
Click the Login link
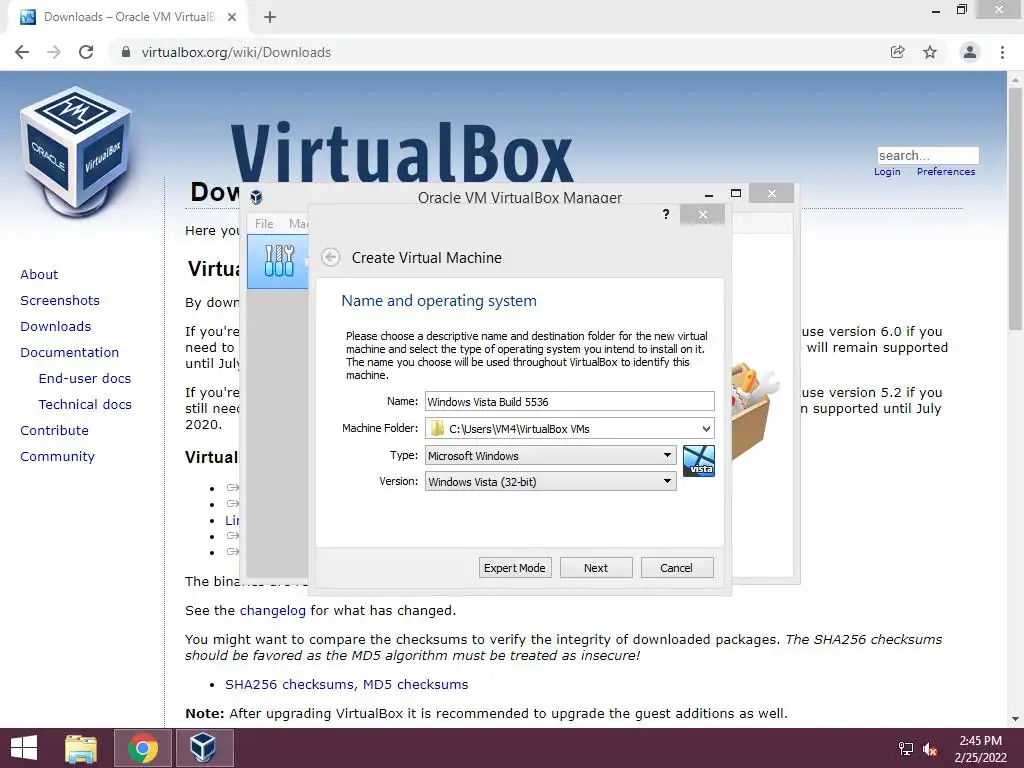[887, 172]
